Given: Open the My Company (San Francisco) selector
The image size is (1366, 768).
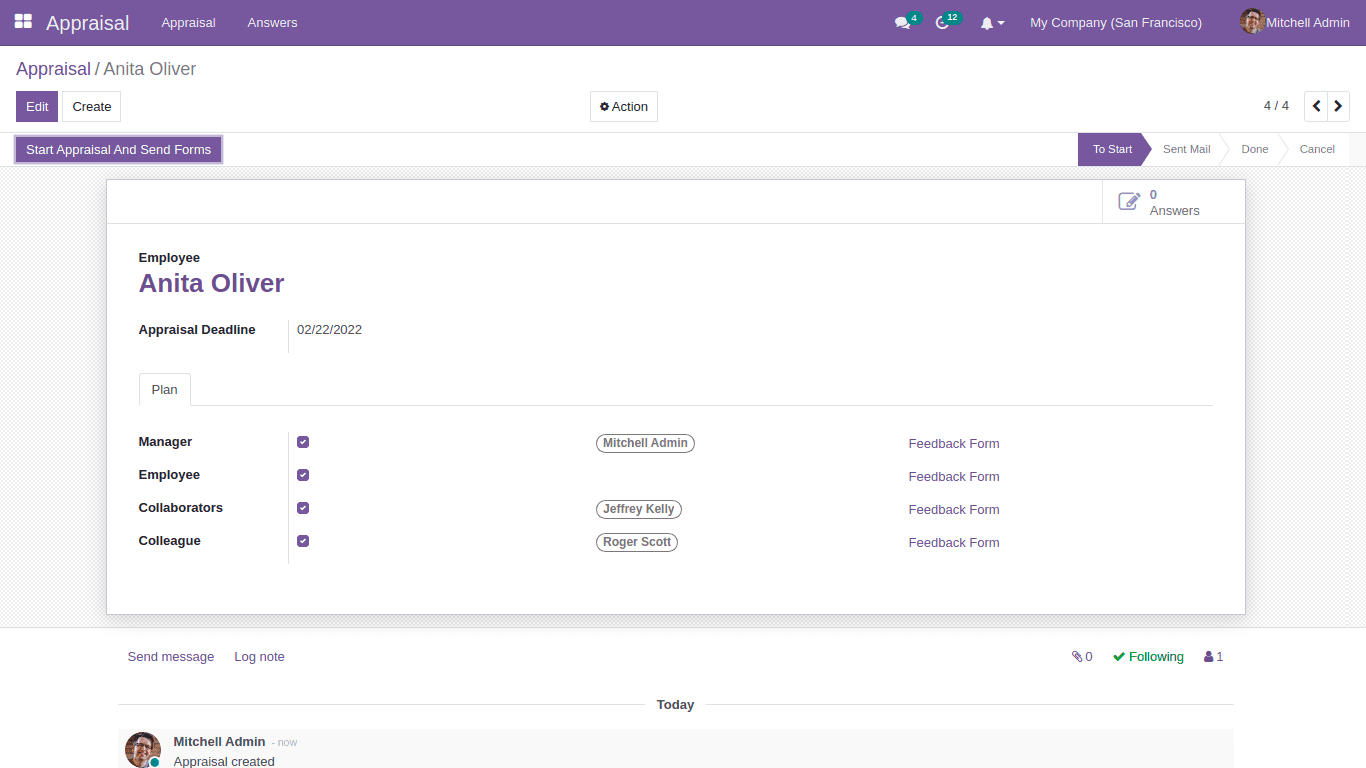Looking at the screenshot, I should pyautogui.click(x=1115, y=22).
